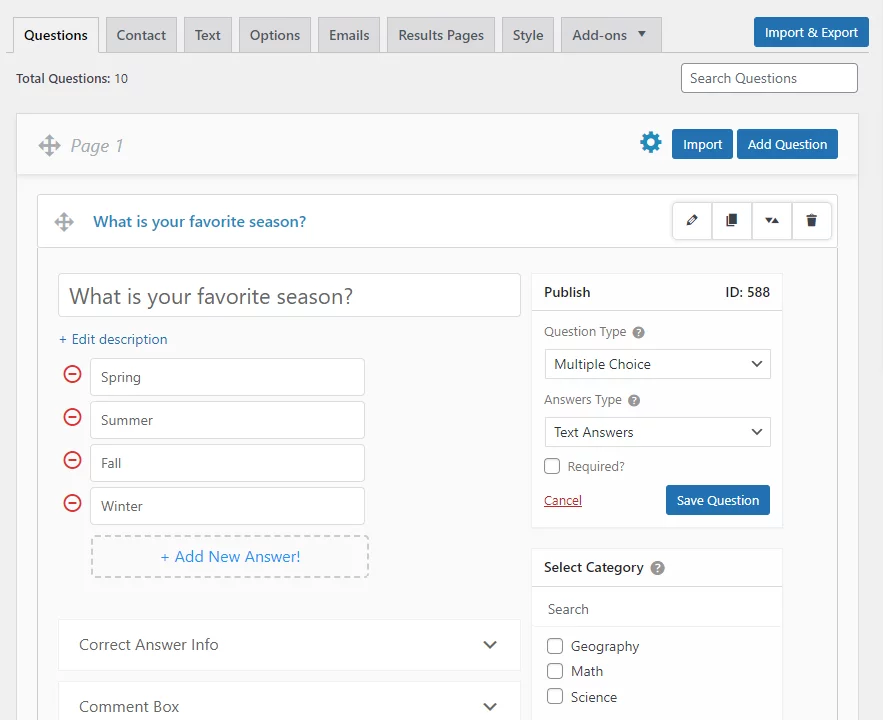
Task: Click the category Search field
Action: pyautogui.click(x=657, y=609)
